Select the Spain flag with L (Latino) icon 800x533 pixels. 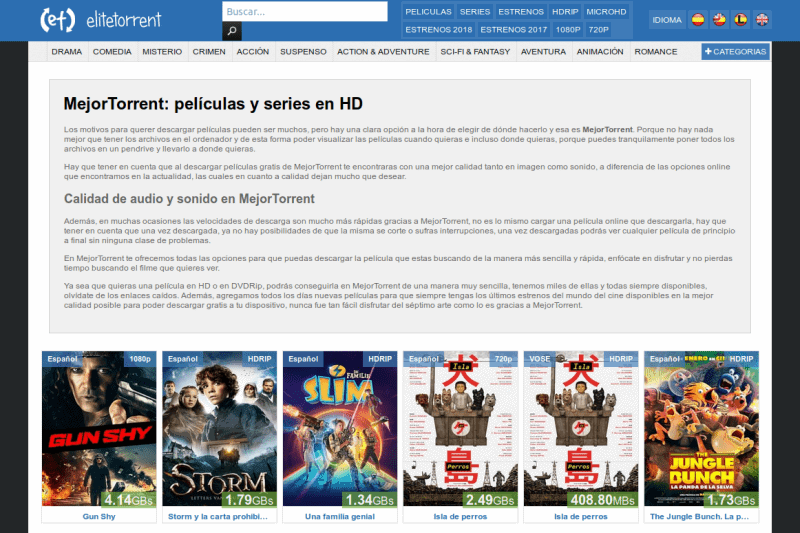click(x=740, y=20)
